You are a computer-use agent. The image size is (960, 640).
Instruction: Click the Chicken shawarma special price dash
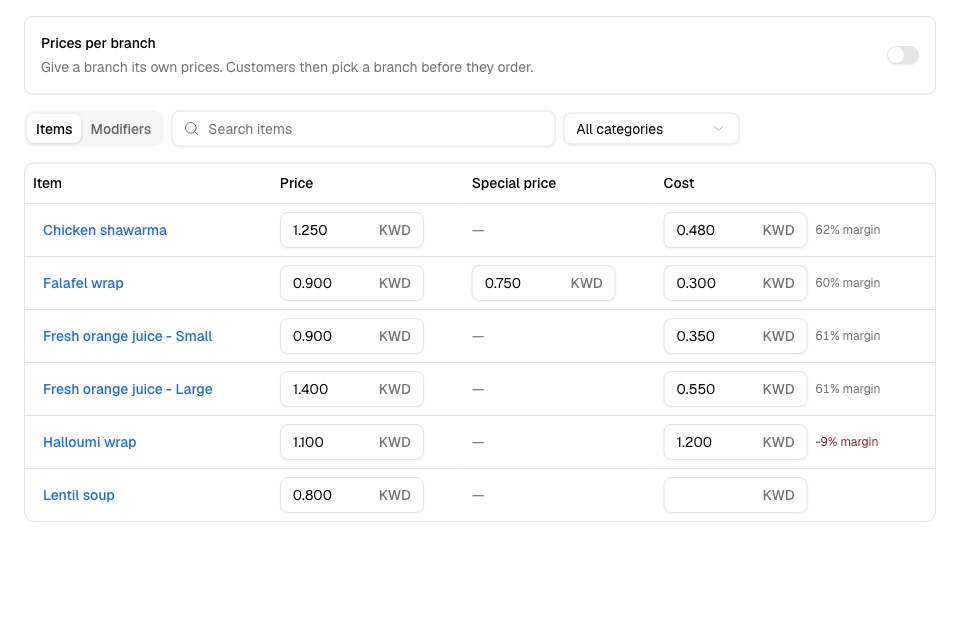tap(478, 230)
